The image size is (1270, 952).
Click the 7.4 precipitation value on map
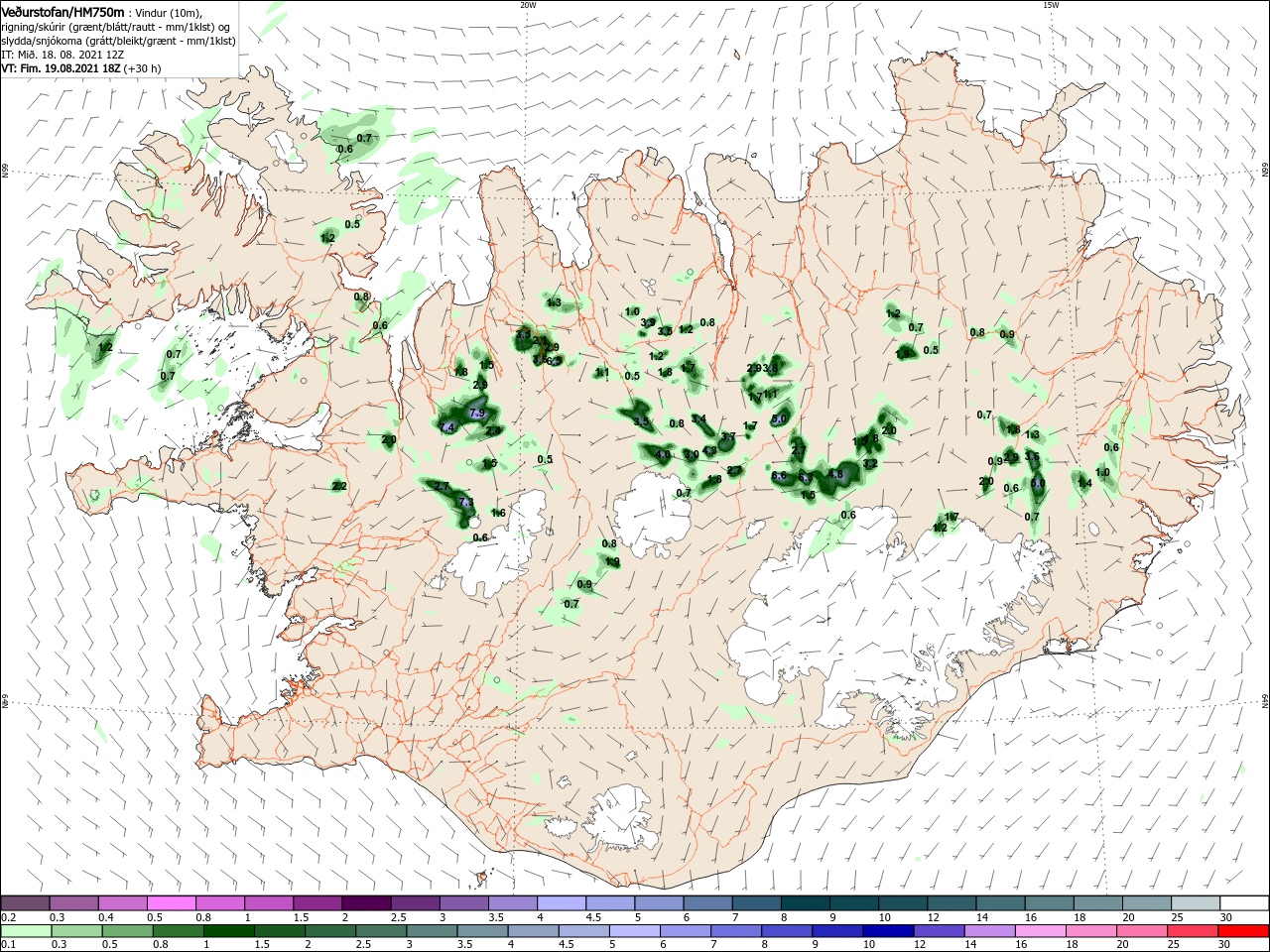(x=446, y=427)
